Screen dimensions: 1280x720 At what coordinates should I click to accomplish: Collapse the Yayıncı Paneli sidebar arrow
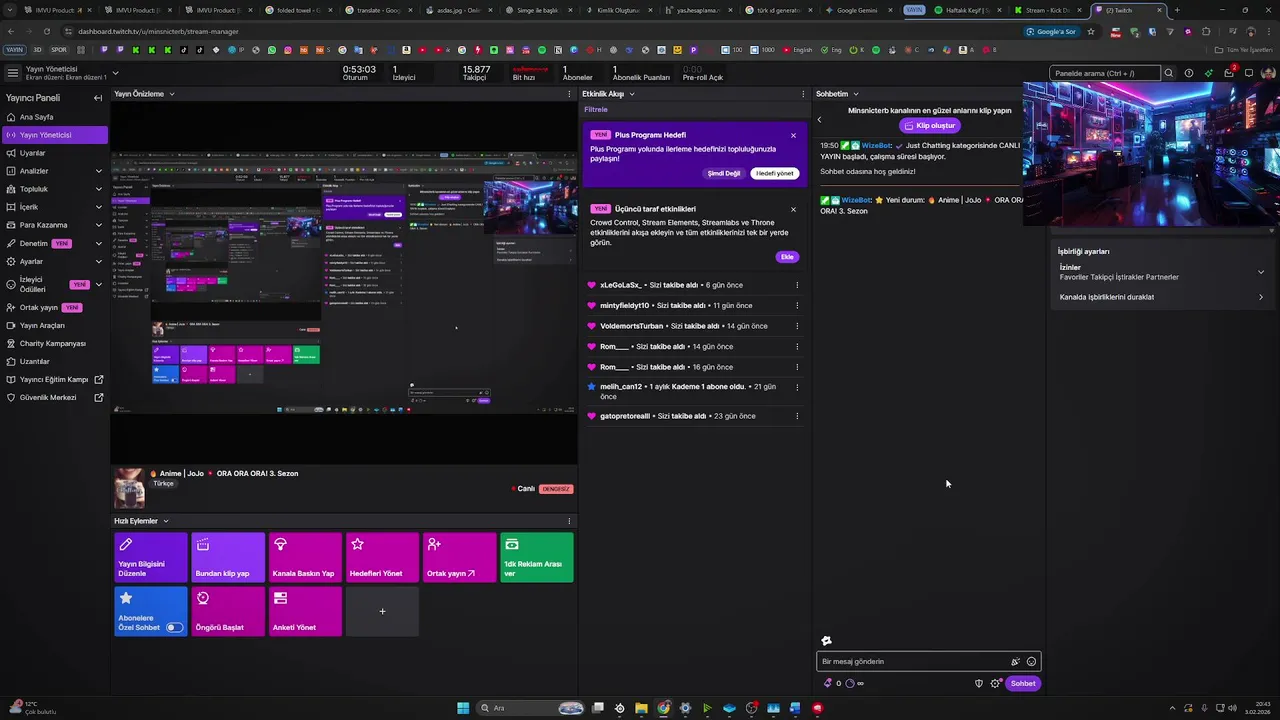[x=98, y=98]
